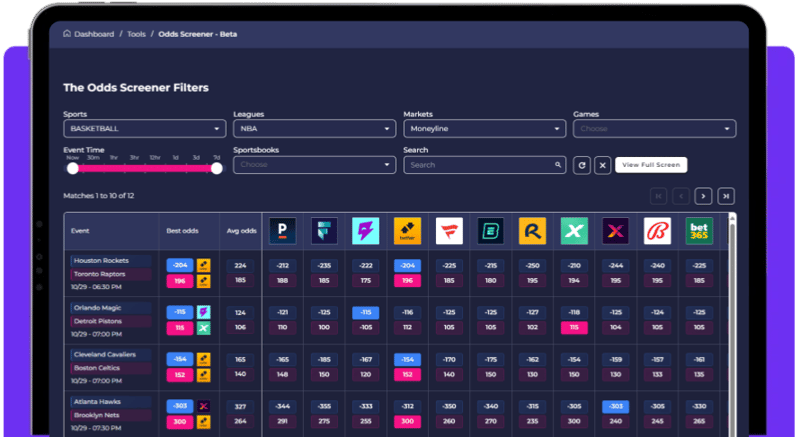Click the first sportsbook logo with letter P
Image resolution: width=800 pixels, height=437 pixels.
[283, 231]
